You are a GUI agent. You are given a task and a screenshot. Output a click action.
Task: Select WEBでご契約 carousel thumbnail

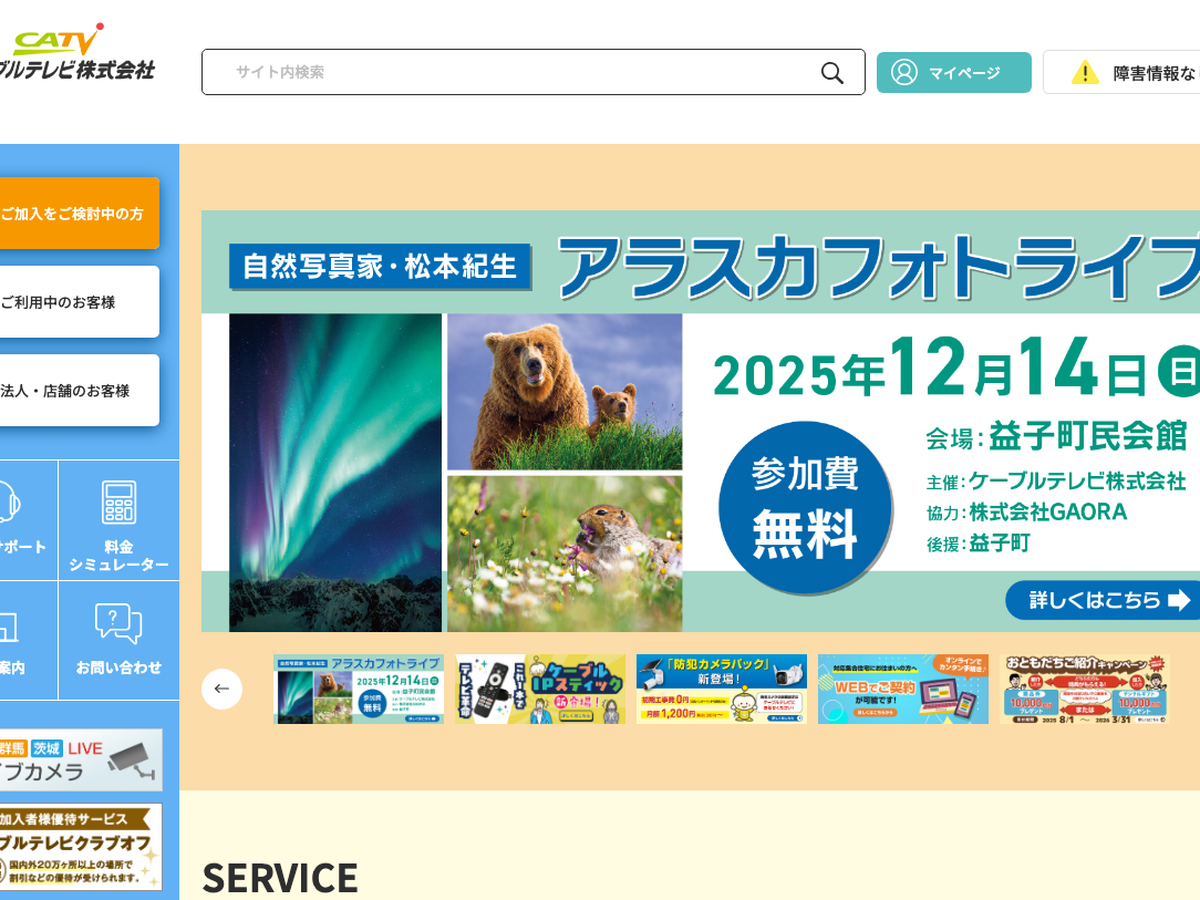tap(903, 689)
